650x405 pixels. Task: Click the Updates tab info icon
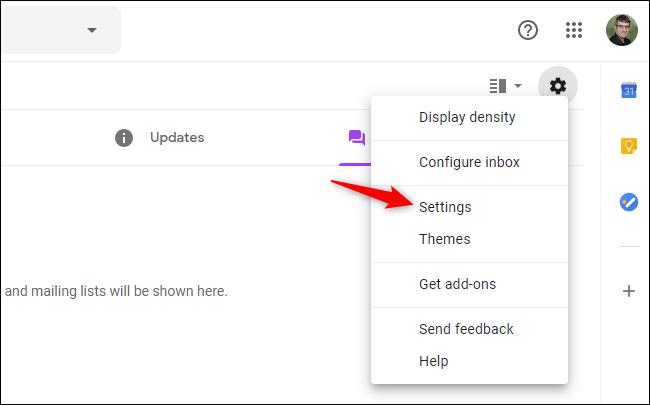pyautogui.click(x=124, y=138)
